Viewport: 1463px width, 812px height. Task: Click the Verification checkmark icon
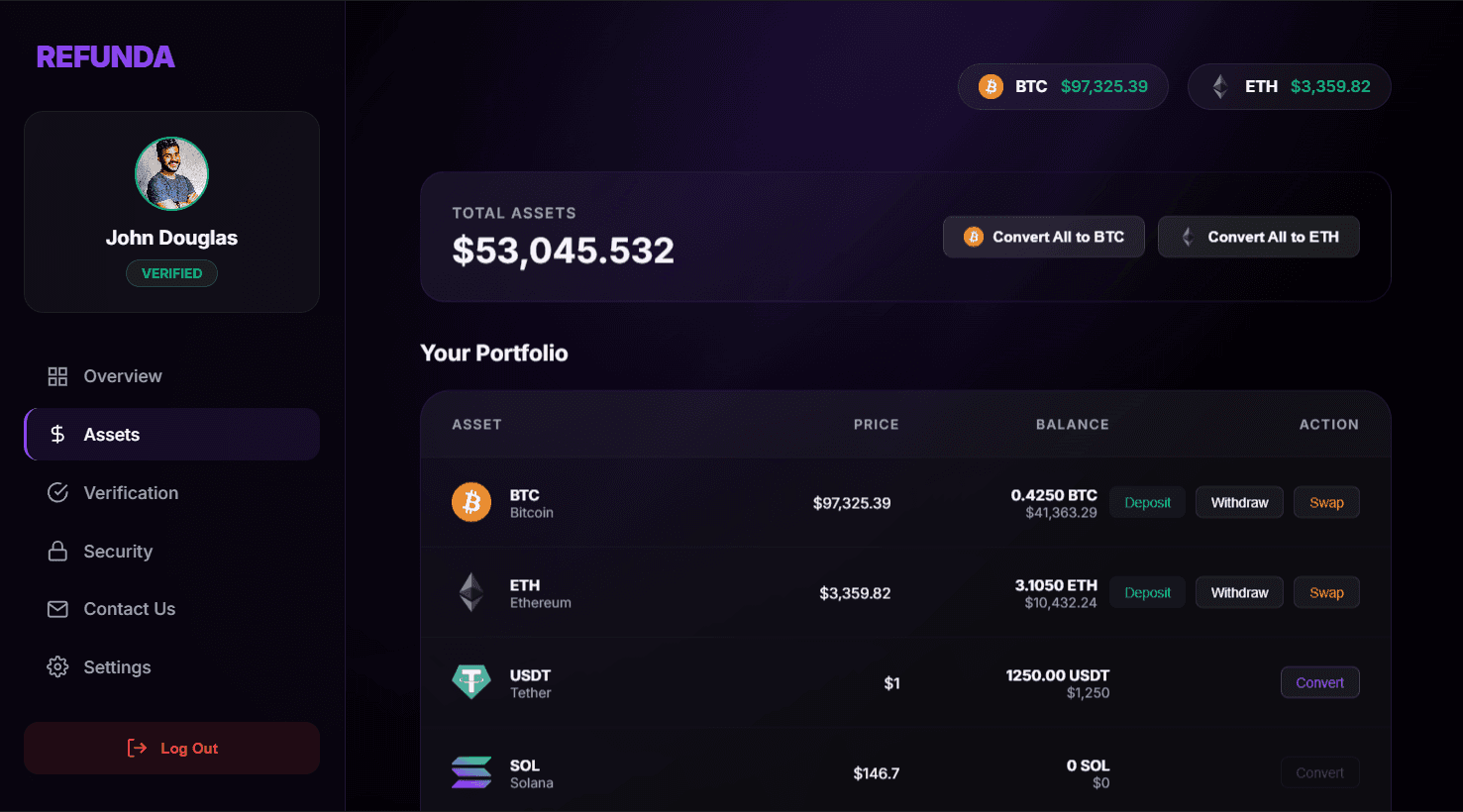(x=57, y=492)
